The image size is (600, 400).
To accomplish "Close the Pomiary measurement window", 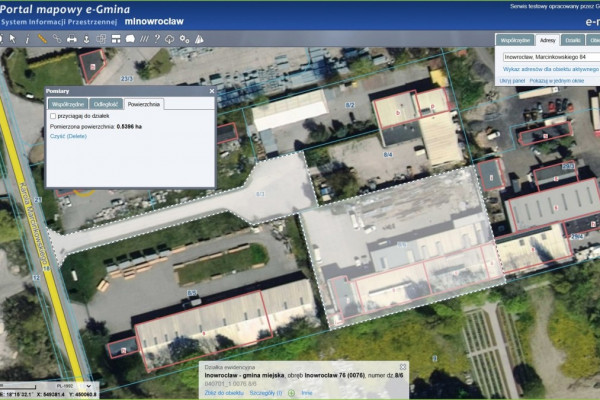I will coord(210,91).
